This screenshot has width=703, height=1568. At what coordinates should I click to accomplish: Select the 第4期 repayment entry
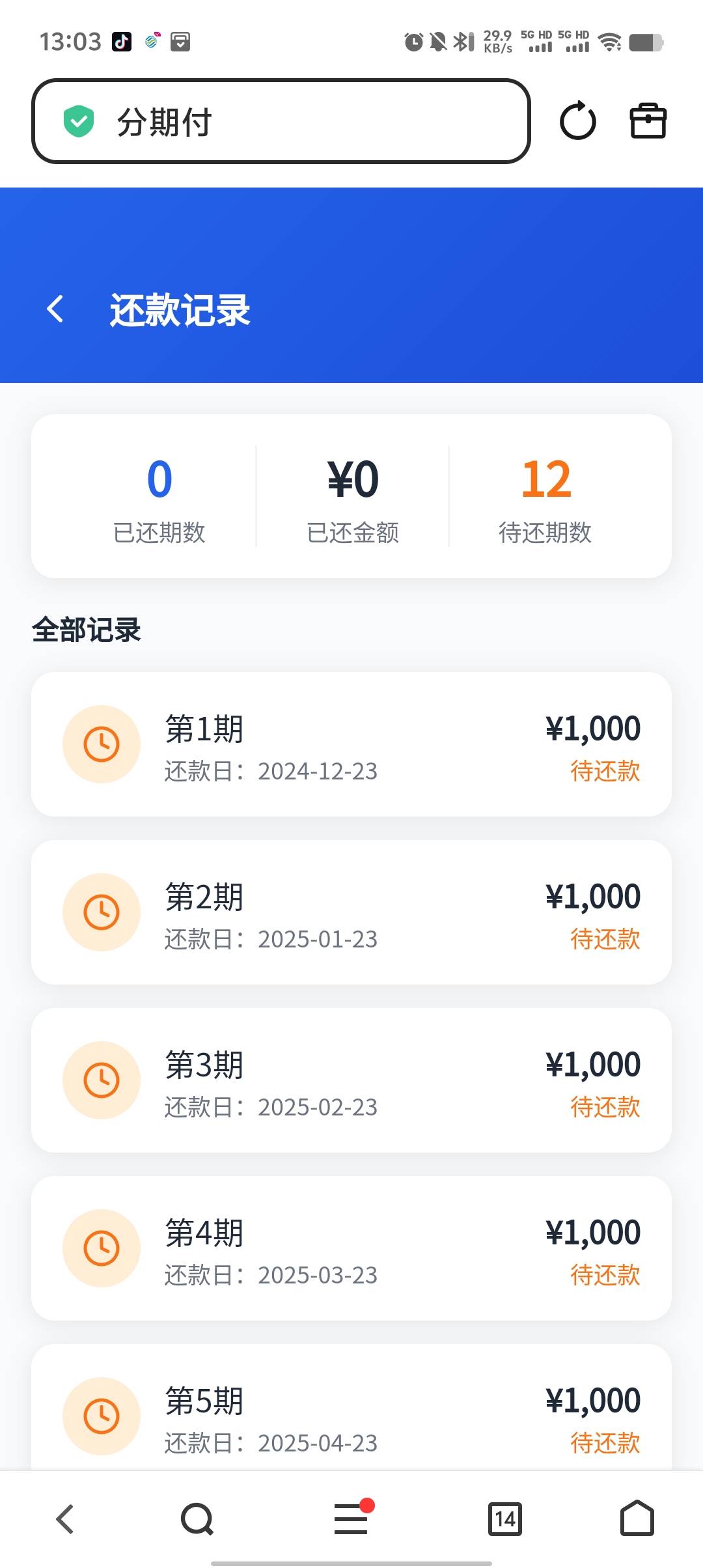click(x=351, y=1248)
